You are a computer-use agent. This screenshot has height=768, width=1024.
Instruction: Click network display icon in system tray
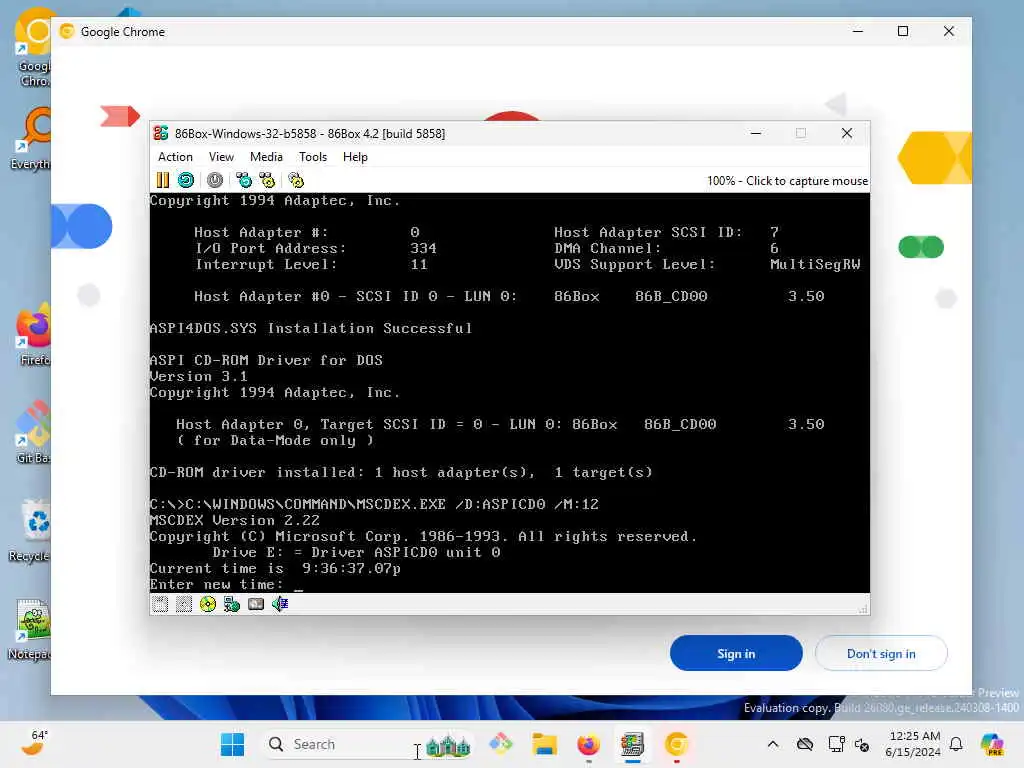click(836, 744)
